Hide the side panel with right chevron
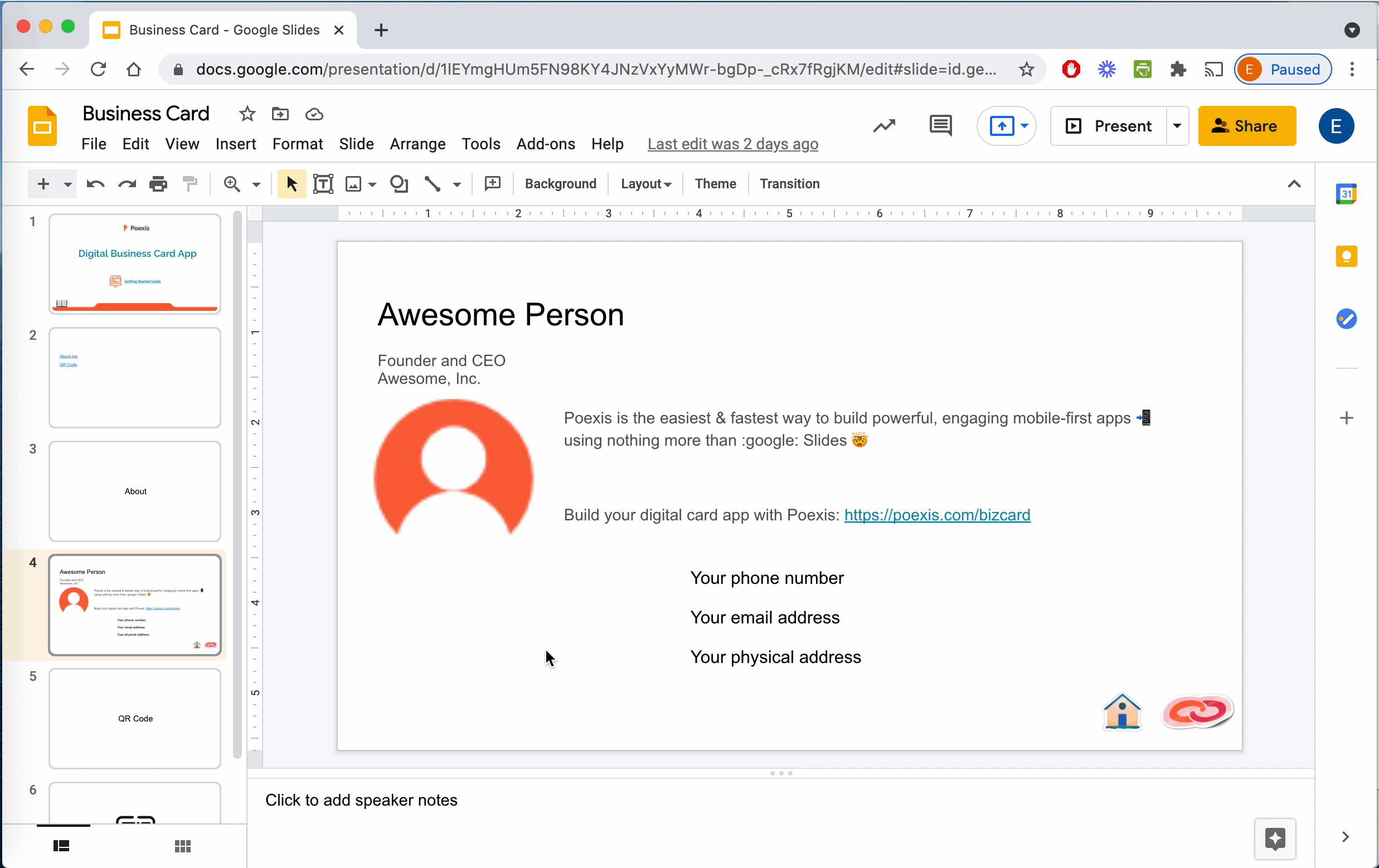Screen dimensions: 1379x868 pyautogui.click(x=1345, y=837)
